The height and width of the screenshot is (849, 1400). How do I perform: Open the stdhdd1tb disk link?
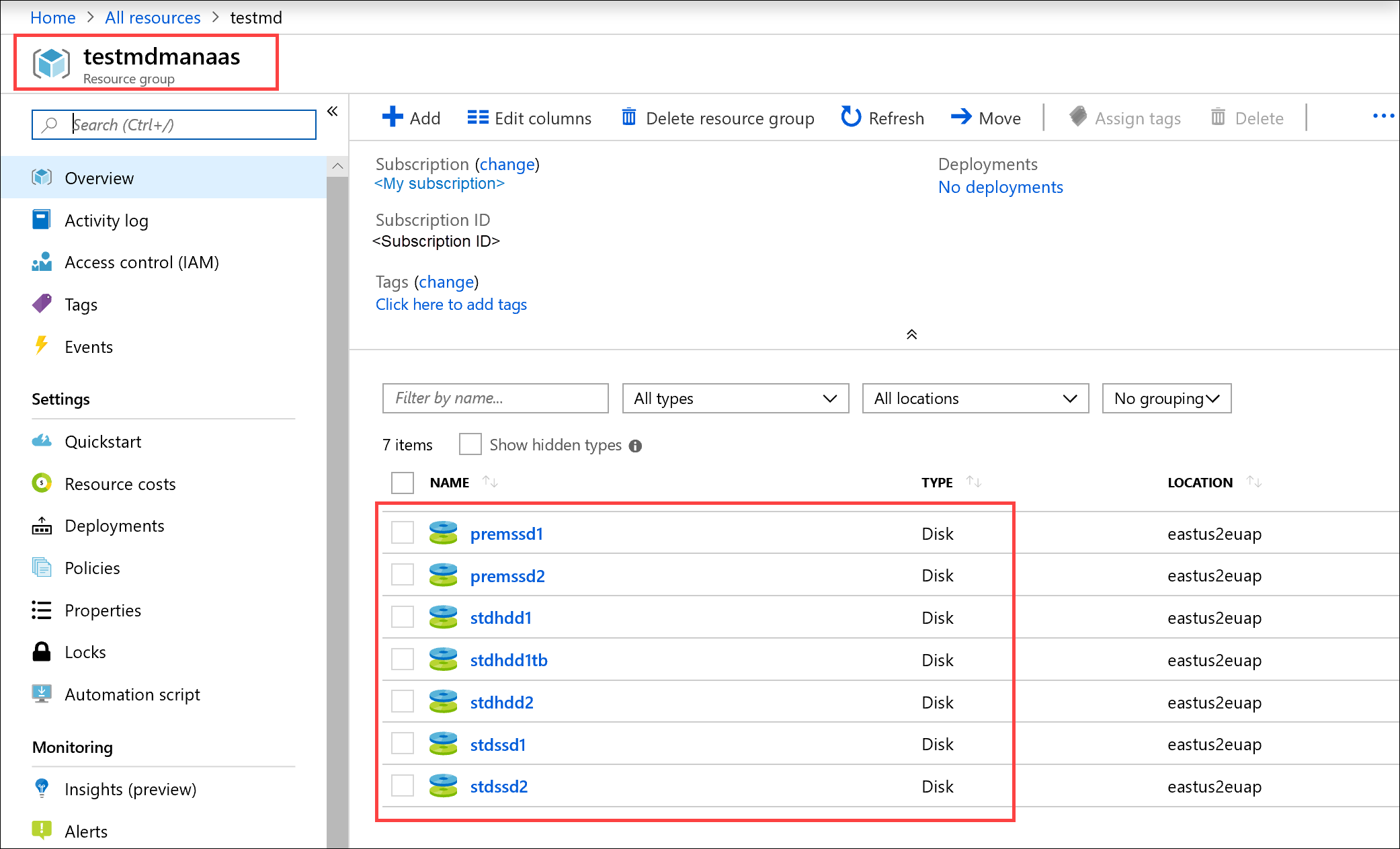[509, 660]
